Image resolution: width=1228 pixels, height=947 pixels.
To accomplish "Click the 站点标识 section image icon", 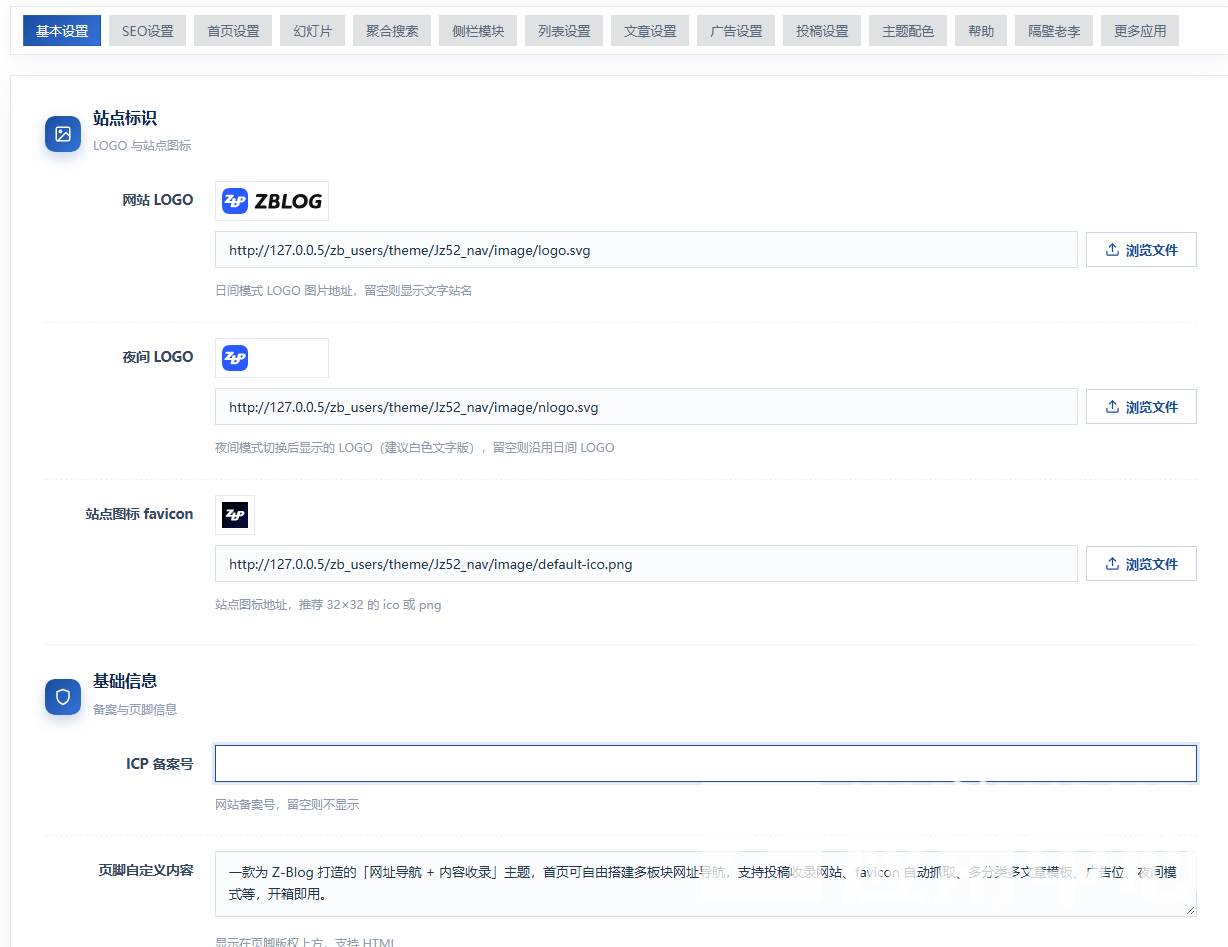I will (x=63, y=134).
